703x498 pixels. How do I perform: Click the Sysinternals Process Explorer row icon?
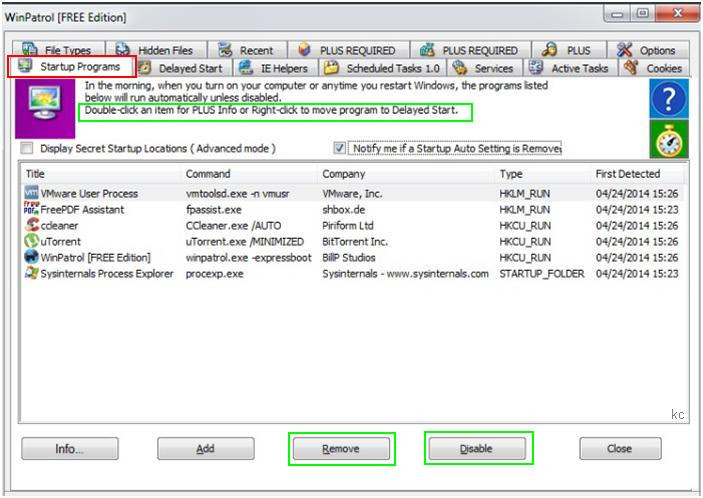[x=31, y=273]
